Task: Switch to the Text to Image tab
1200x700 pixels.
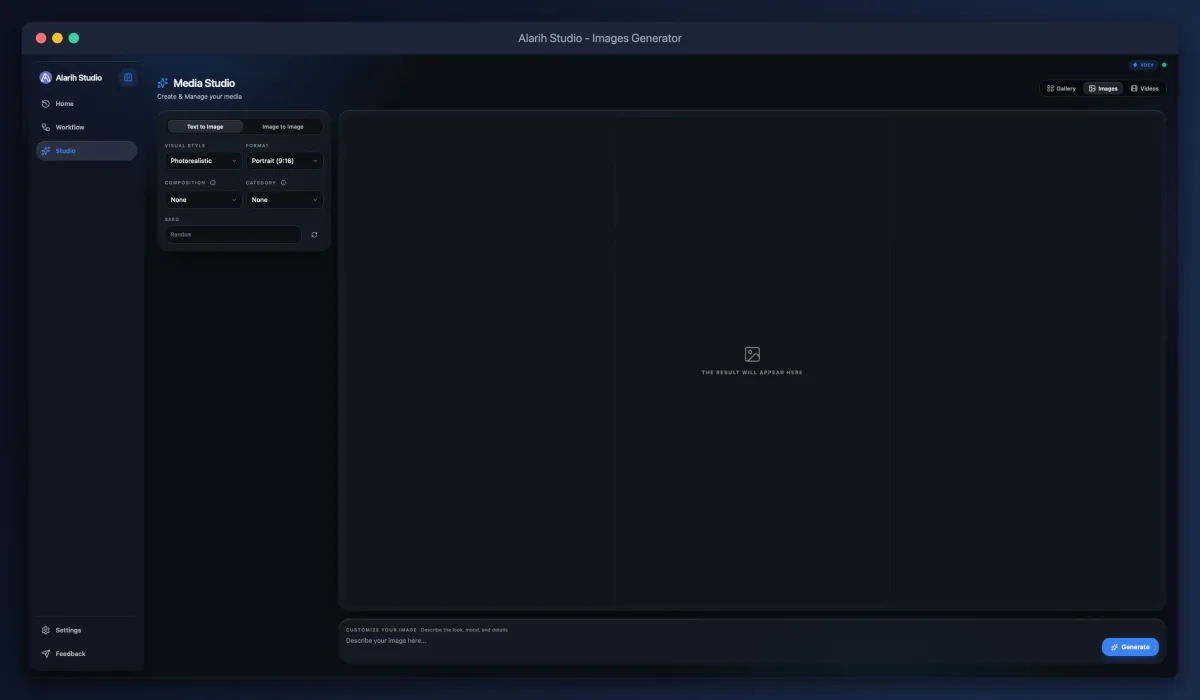Action: 205,127
